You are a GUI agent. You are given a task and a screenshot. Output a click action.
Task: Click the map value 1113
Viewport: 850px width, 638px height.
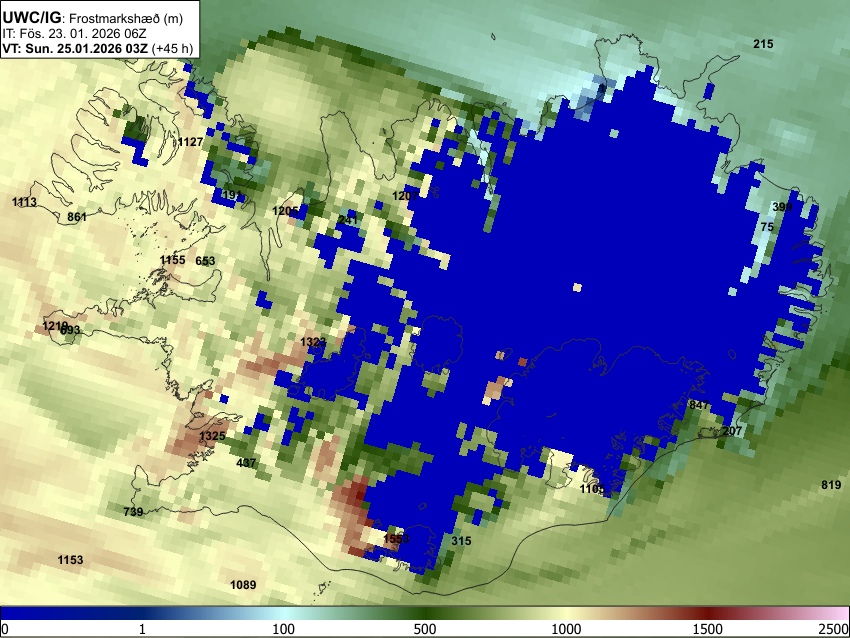24,202
